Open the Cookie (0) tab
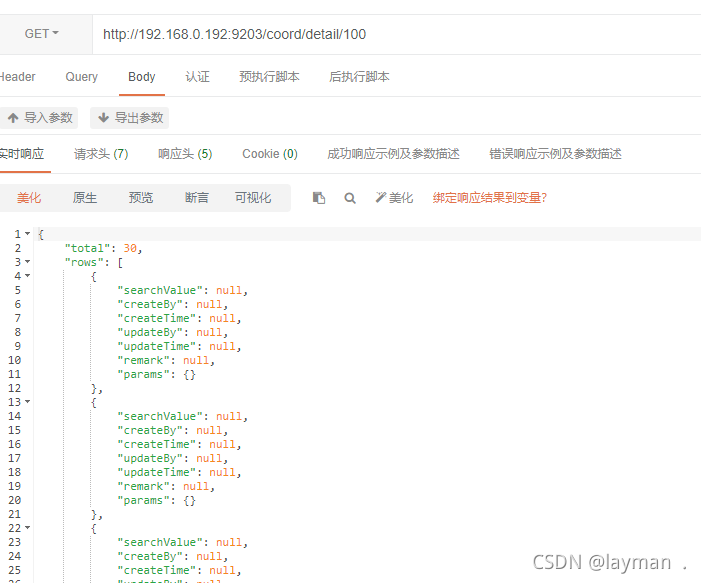This screenshot has width=701, height=583. tap(270, 154)
